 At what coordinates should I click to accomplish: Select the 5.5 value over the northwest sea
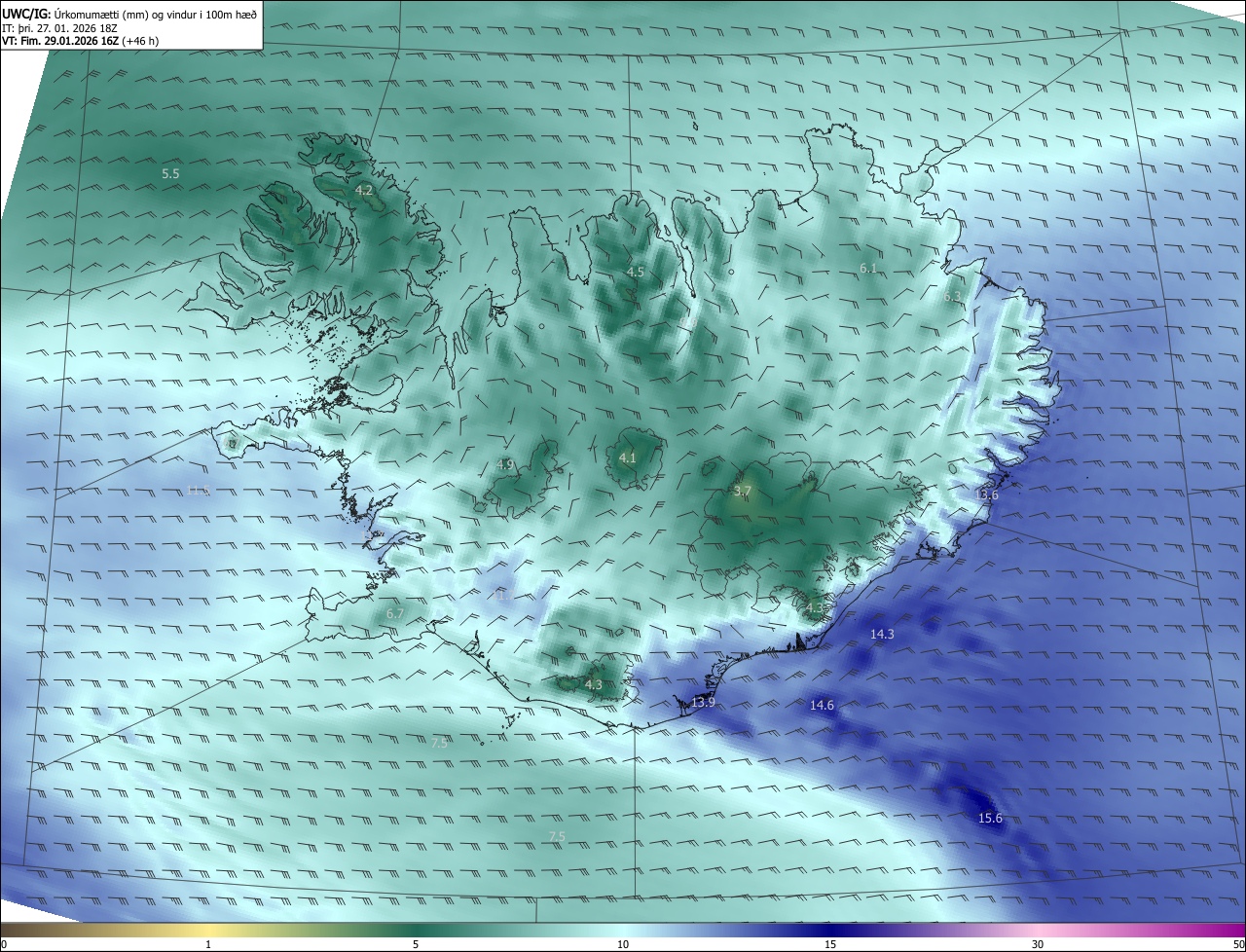(170, 174)
